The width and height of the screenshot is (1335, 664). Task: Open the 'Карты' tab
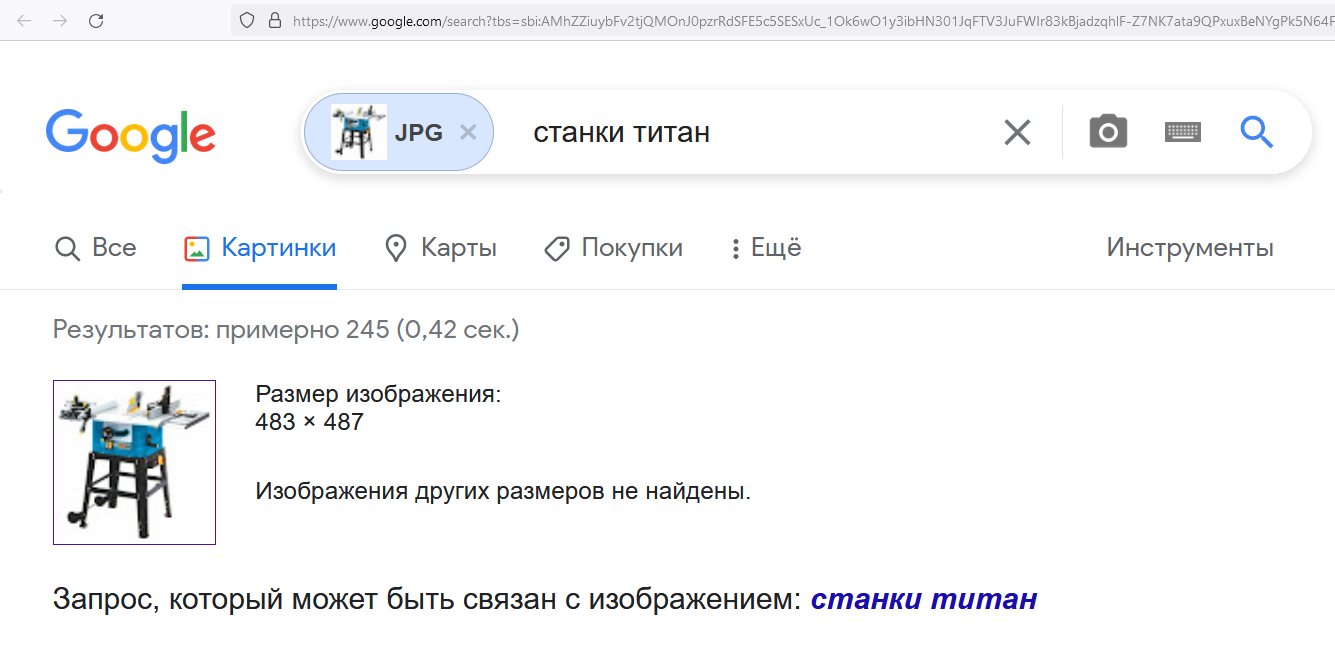click(441, 248)
